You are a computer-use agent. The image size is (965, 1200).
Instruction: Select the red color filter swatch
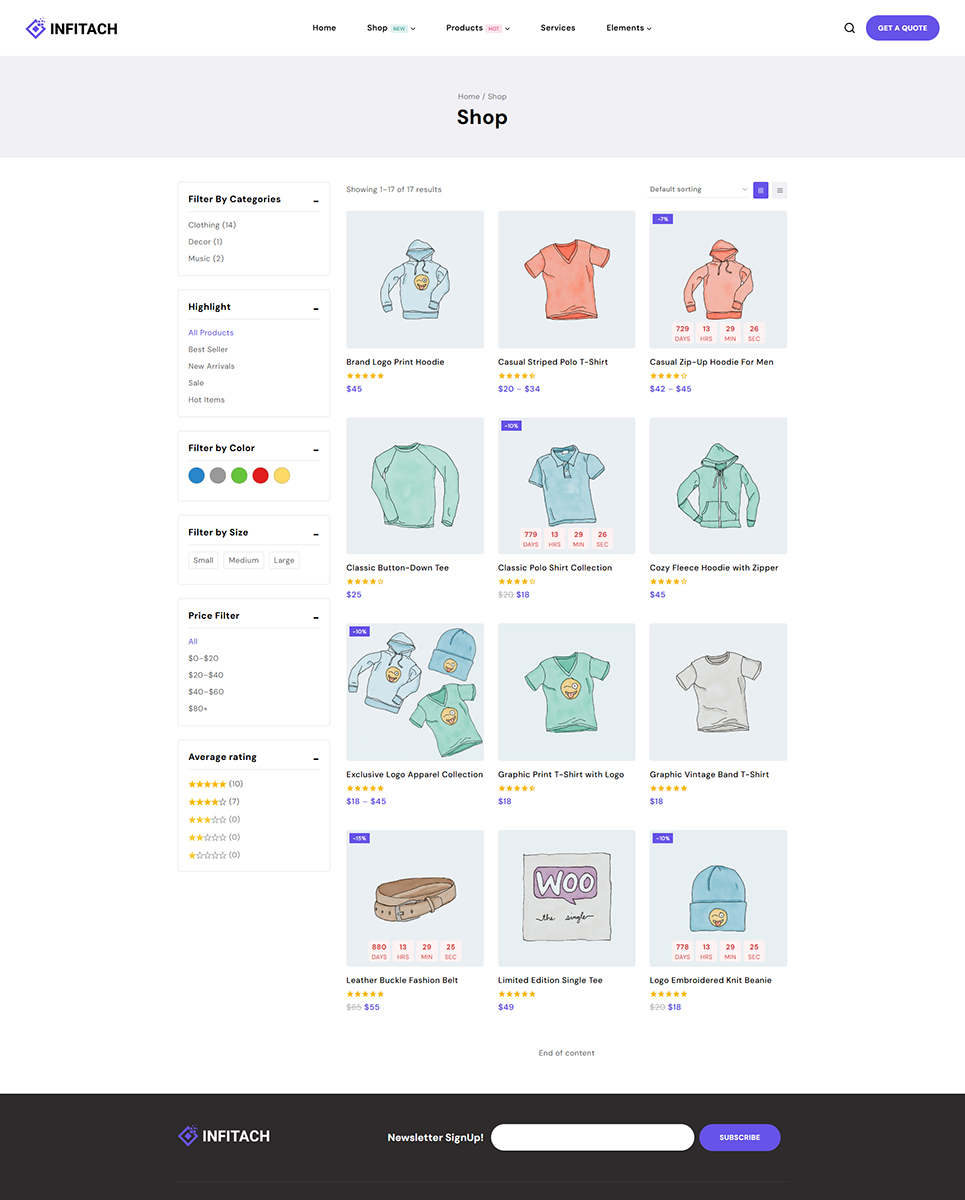point(260,475)
